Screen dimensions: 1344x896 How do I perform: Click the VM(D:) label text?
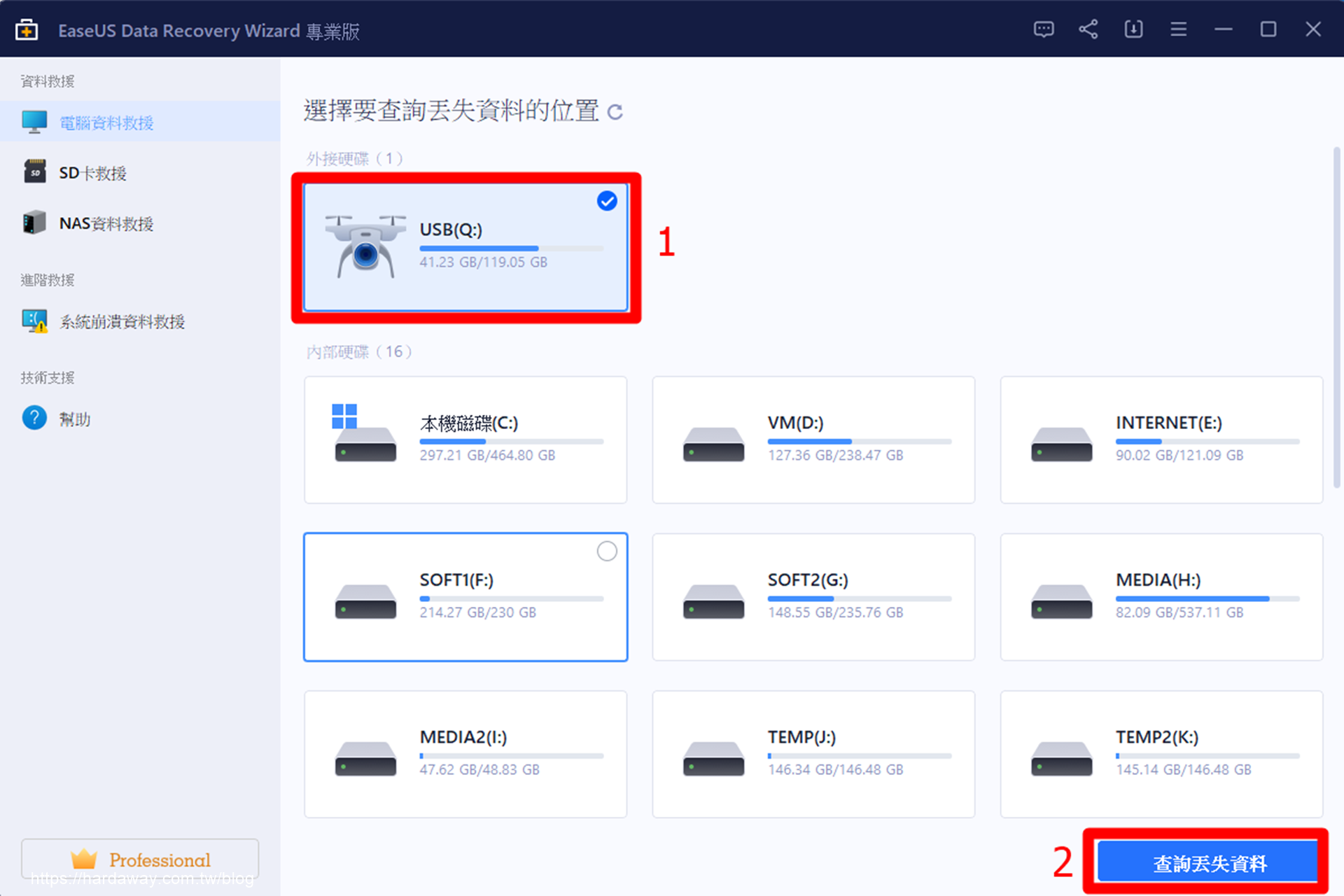[795, 423]
